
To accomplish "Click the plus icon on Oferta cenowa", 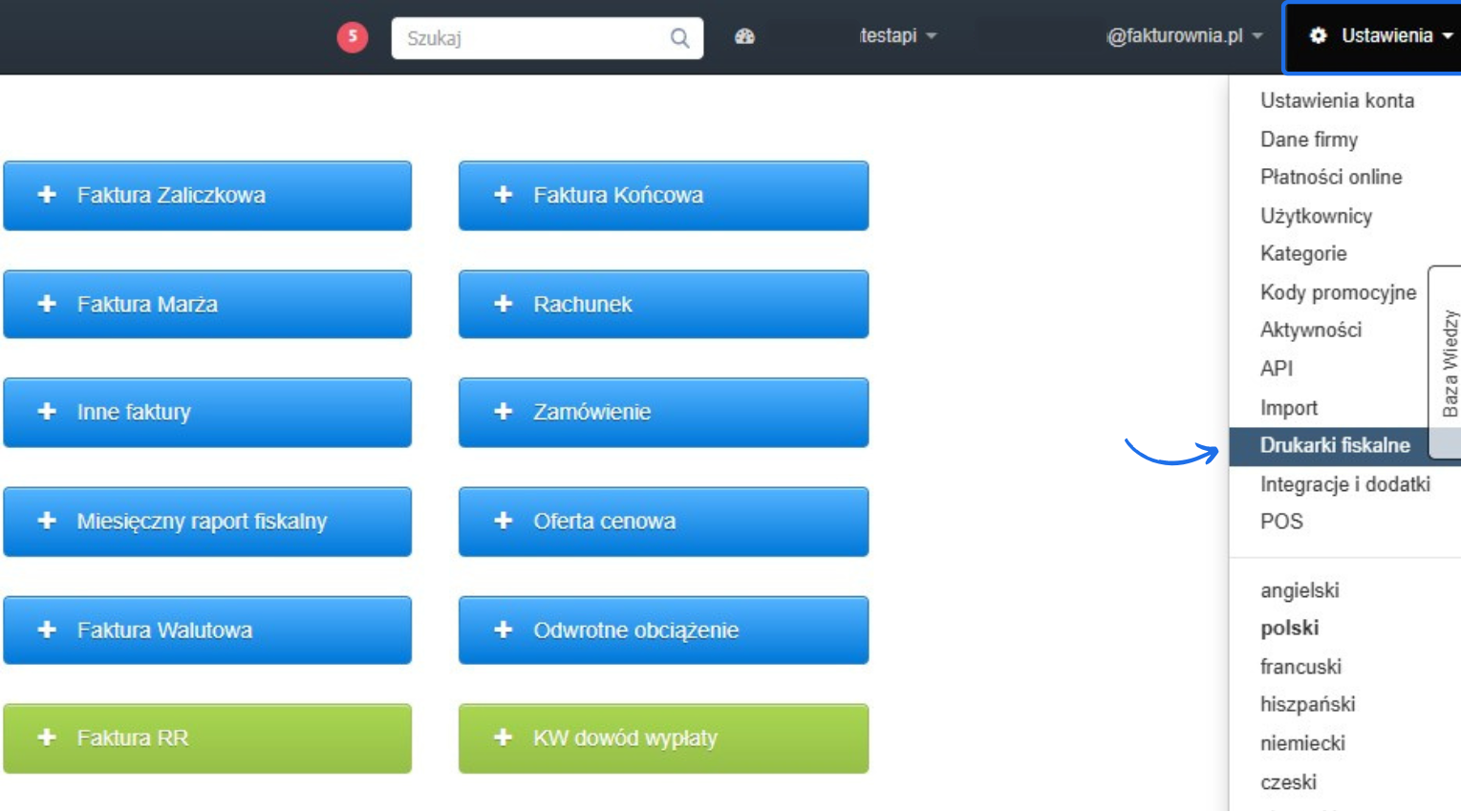I will click(x=503, y=521).
